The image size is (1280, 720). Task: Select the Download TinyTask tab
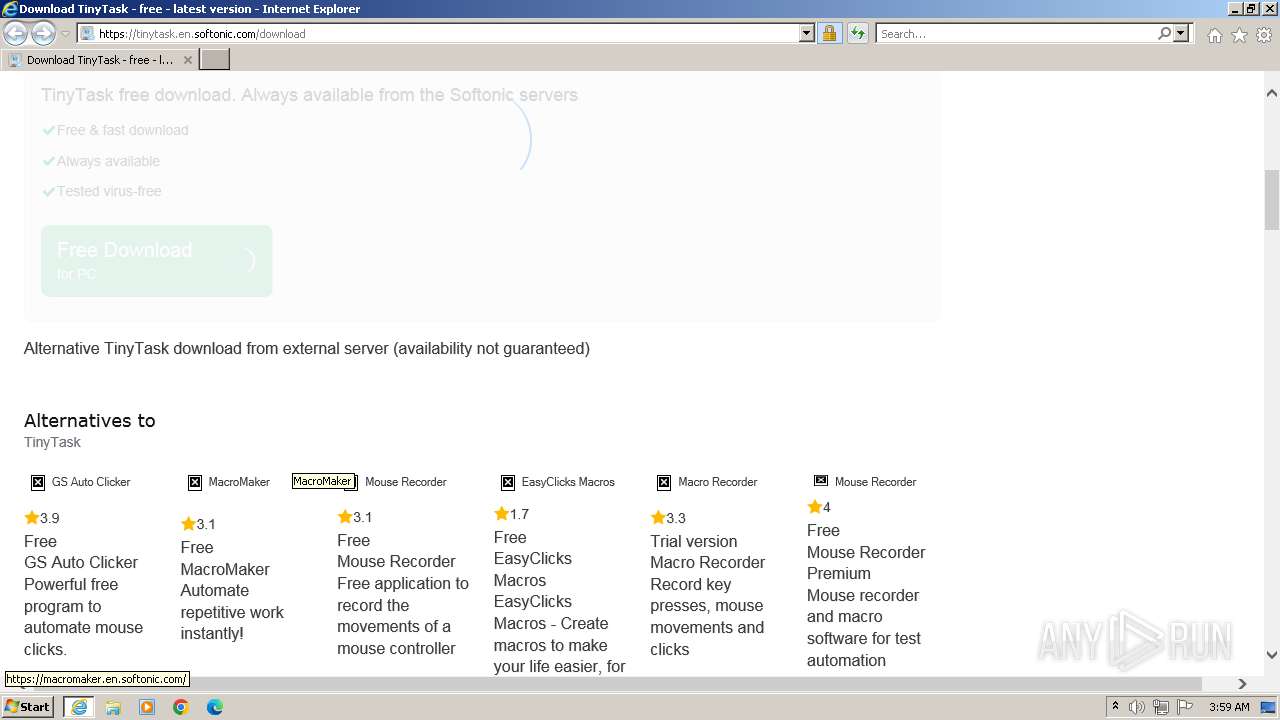(100, 60)
